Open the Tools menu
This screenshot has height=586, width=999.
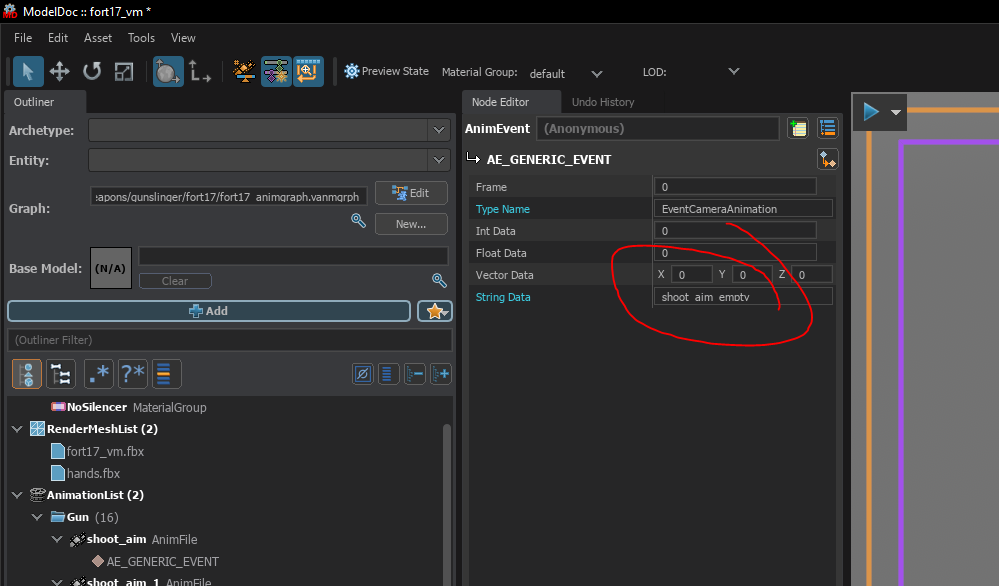140,38
